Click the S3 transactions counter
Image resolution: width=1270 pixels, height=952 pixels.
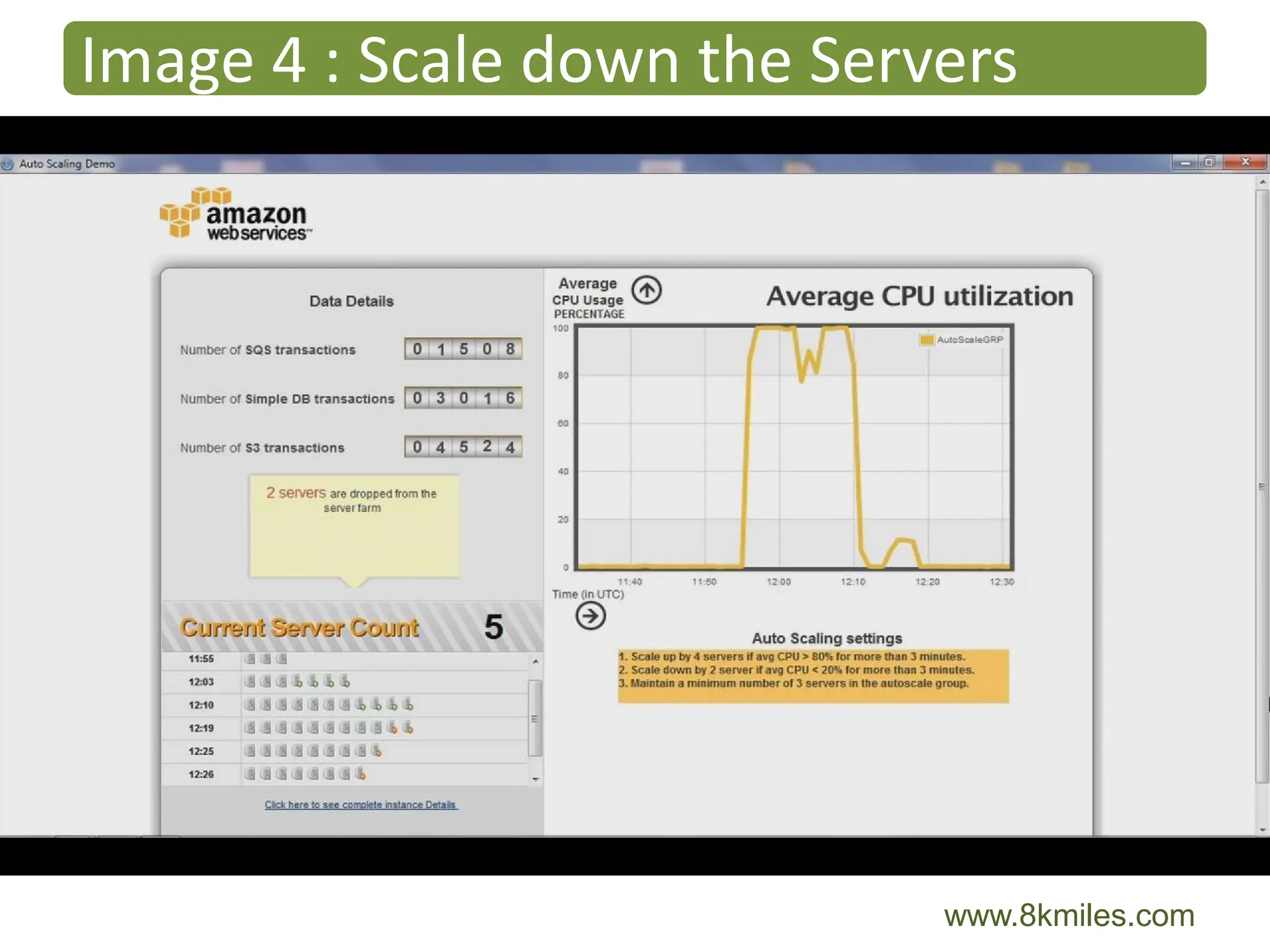click(x=463, y=447)
